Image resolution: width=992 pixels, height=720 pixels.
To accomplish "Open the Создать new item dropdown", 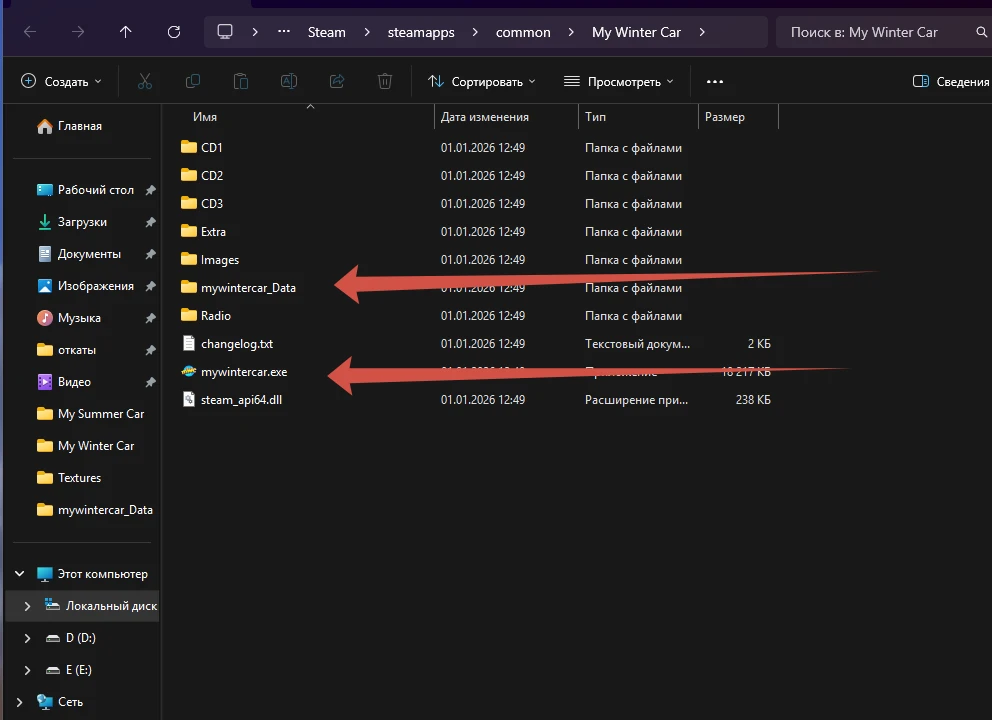I will 61,81.
